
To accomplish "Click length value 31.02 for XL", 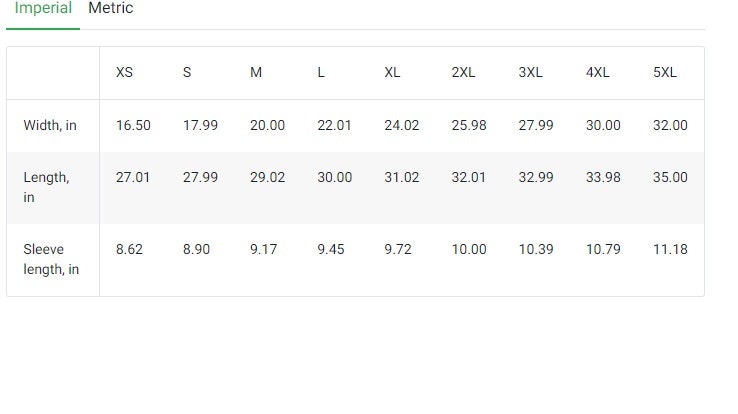I will point(401,177).
